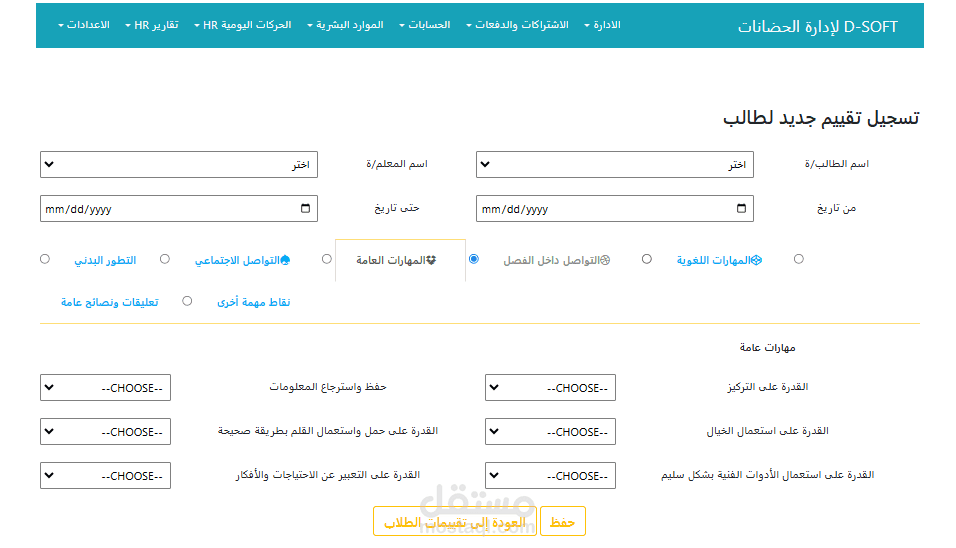The width and height of the screenshot is (956, 548).
Task: Choose rating for حفظ واسترجاع المعلومات
Action: click(x=105, y=388)
